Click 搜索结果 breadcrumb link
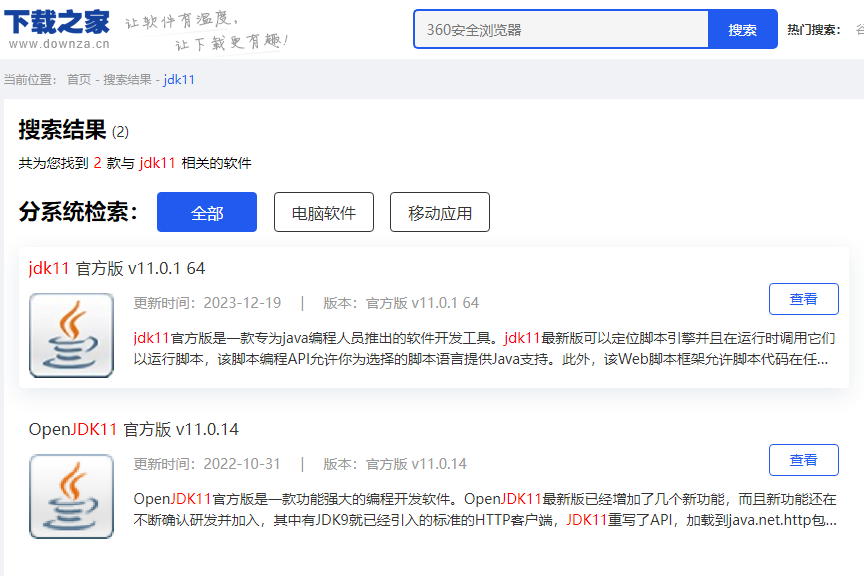The height and width of the screenshot is (576, 864). (x=127, y=80)
